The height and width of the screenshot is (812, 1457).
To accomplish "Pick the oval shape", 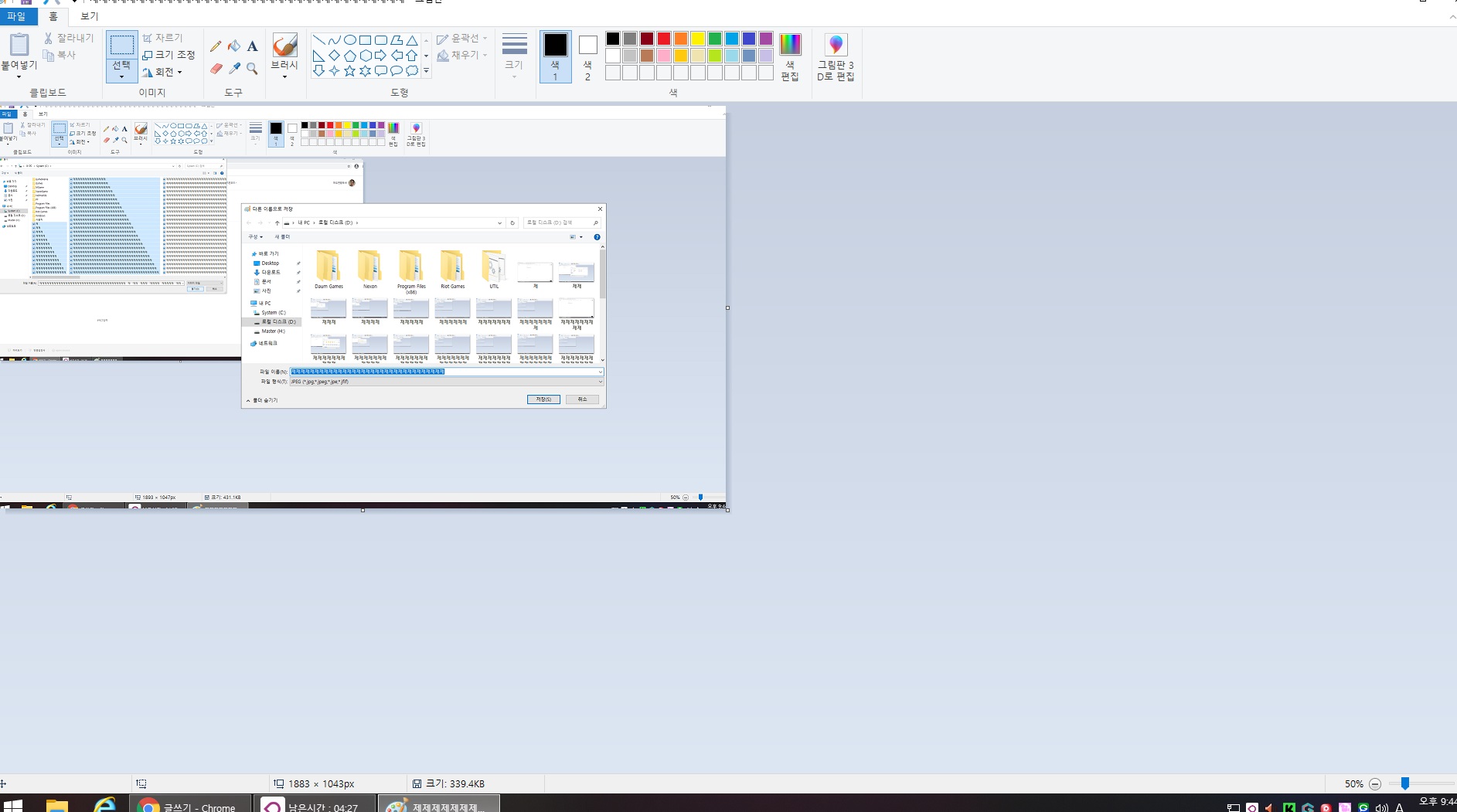I will click(349, 40).
